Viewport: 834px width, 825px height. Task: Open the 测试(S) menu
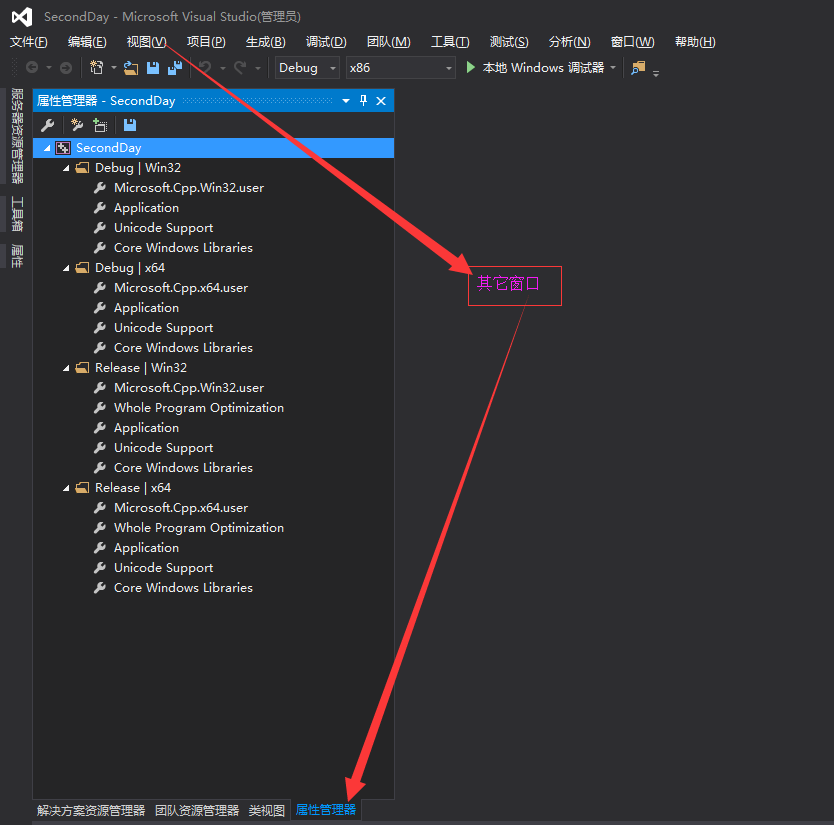point(509,41)
